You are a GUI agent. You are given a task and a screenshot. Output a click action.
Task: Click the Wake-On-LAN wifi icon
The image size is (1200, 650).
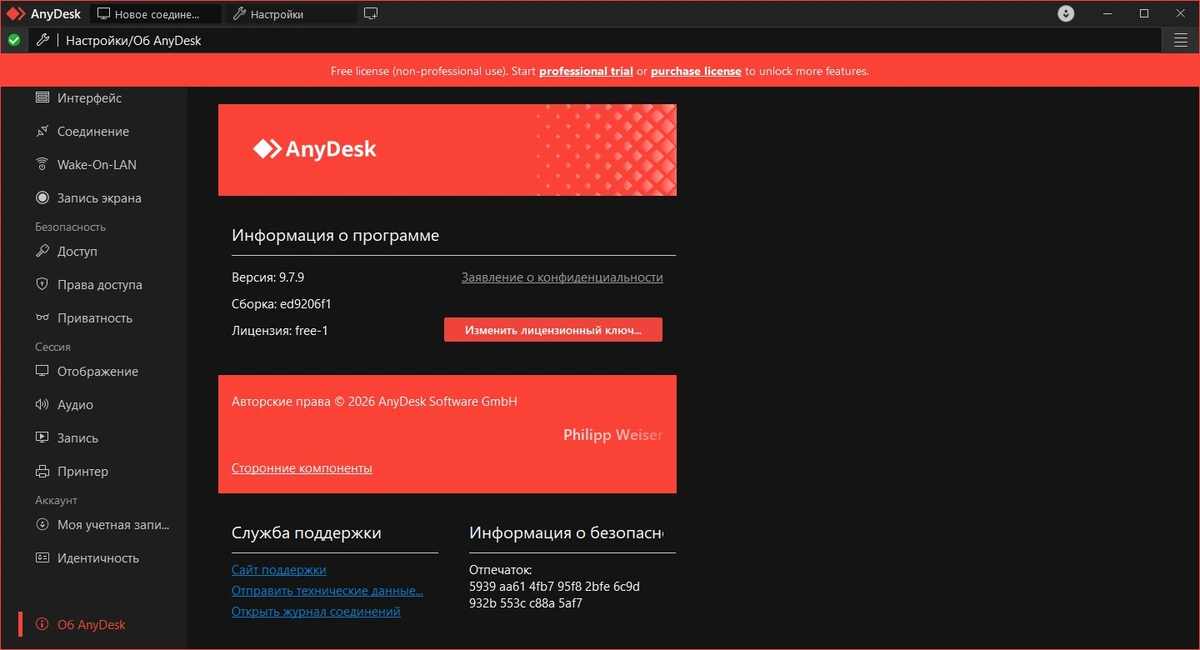coord(42,164)
